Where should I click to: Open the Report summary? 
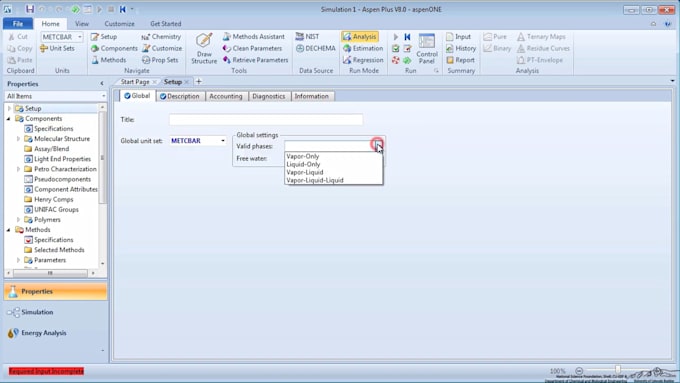click(x=460, y=60)
